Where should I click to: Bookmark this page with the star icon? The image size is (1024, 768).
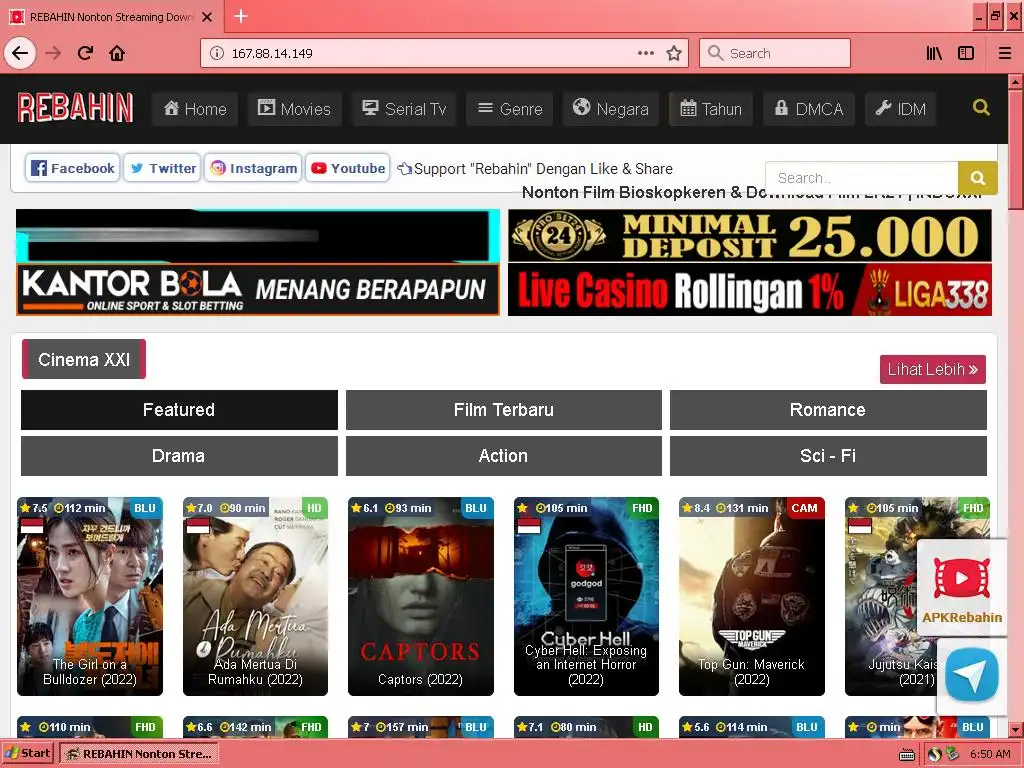(674, 53)
